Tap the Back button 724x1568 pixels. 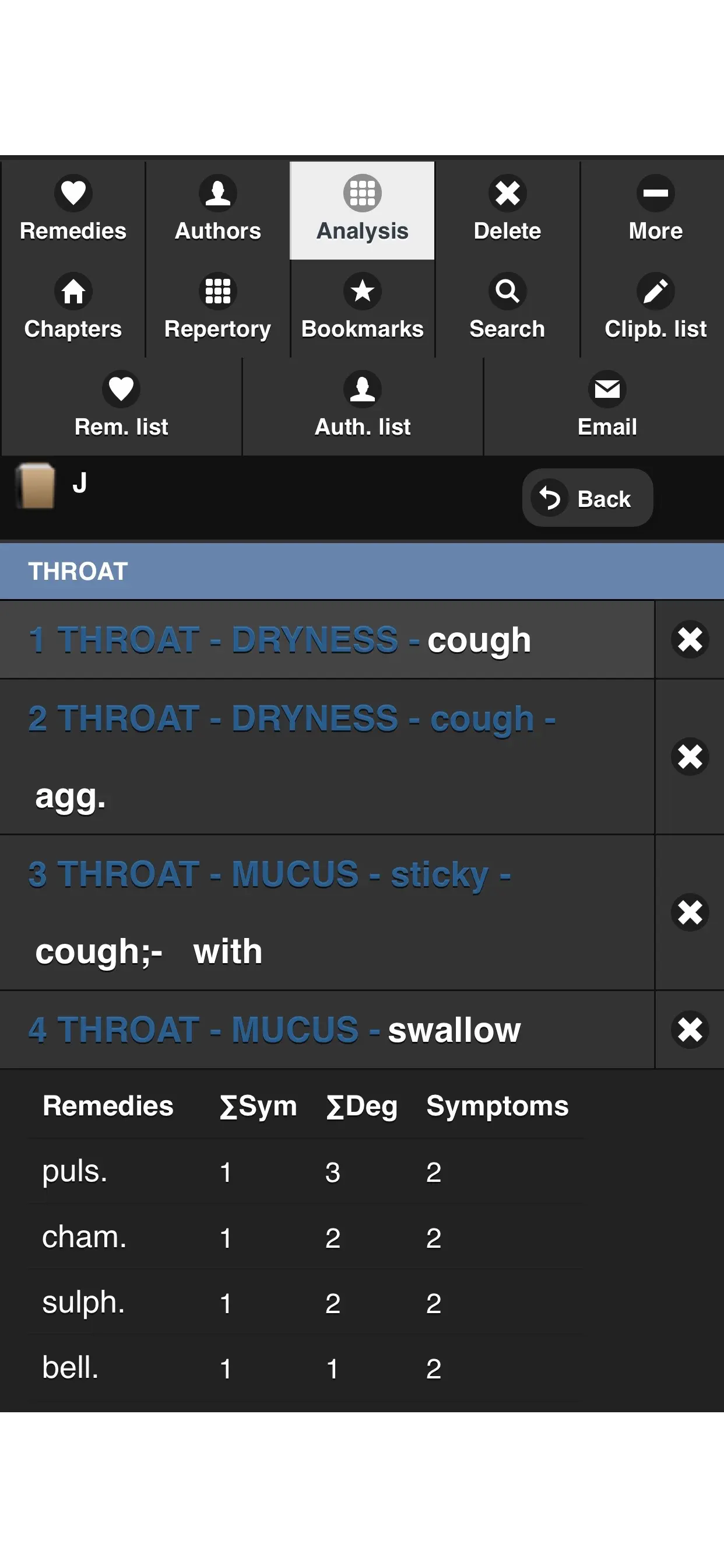[x=587, y=498]
